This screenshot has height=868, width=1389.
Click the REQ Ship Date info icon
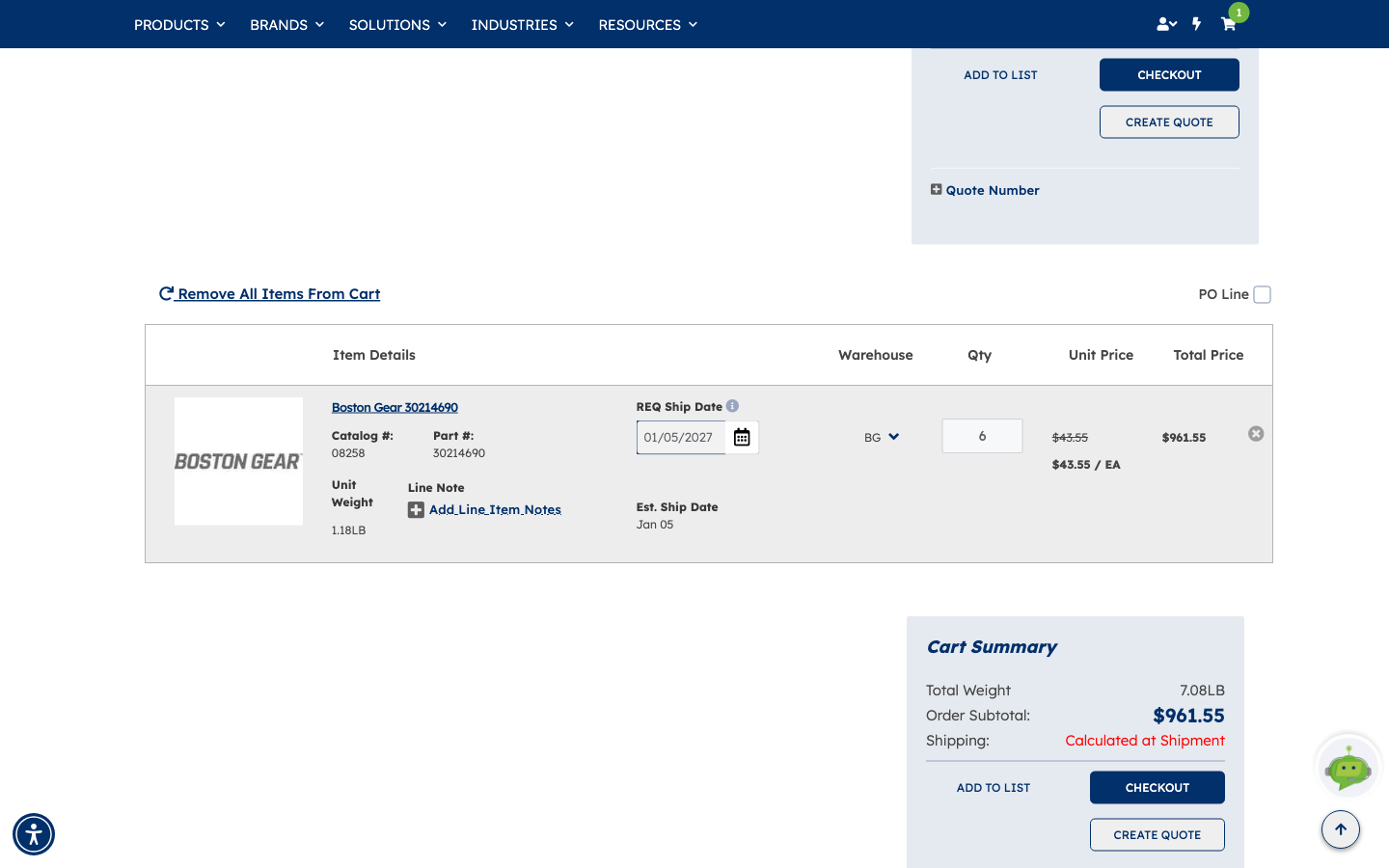(732, 406)
